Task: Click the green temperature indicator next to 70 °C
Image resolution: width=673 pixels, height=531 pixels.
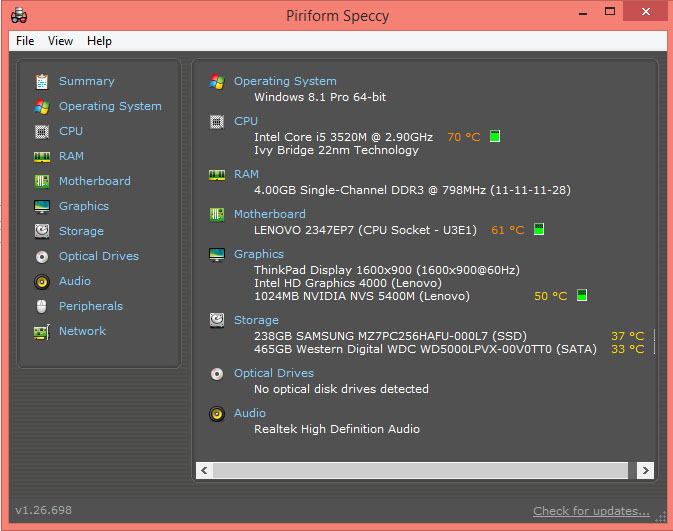Action: [495, 137]
